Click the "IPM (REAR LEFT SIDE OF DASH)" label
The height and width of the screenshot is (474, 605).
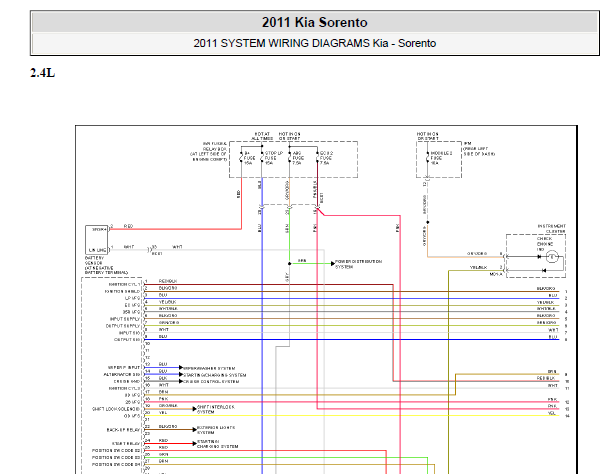478,149
